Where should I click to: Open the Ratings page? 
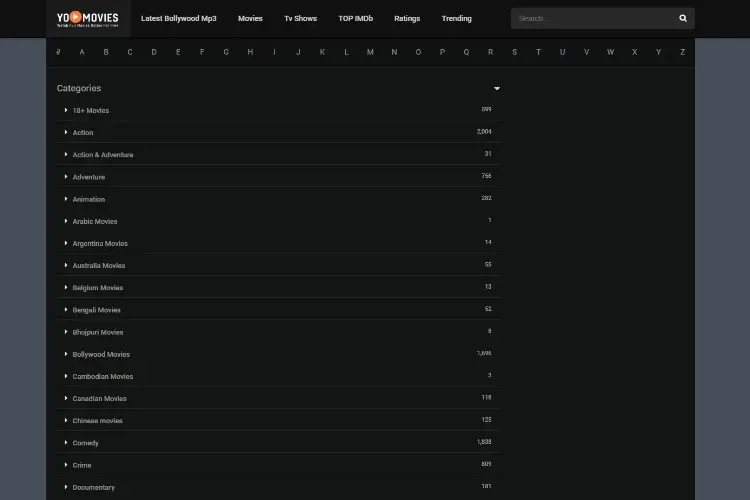pyautogui.click(x=407, y=18)
